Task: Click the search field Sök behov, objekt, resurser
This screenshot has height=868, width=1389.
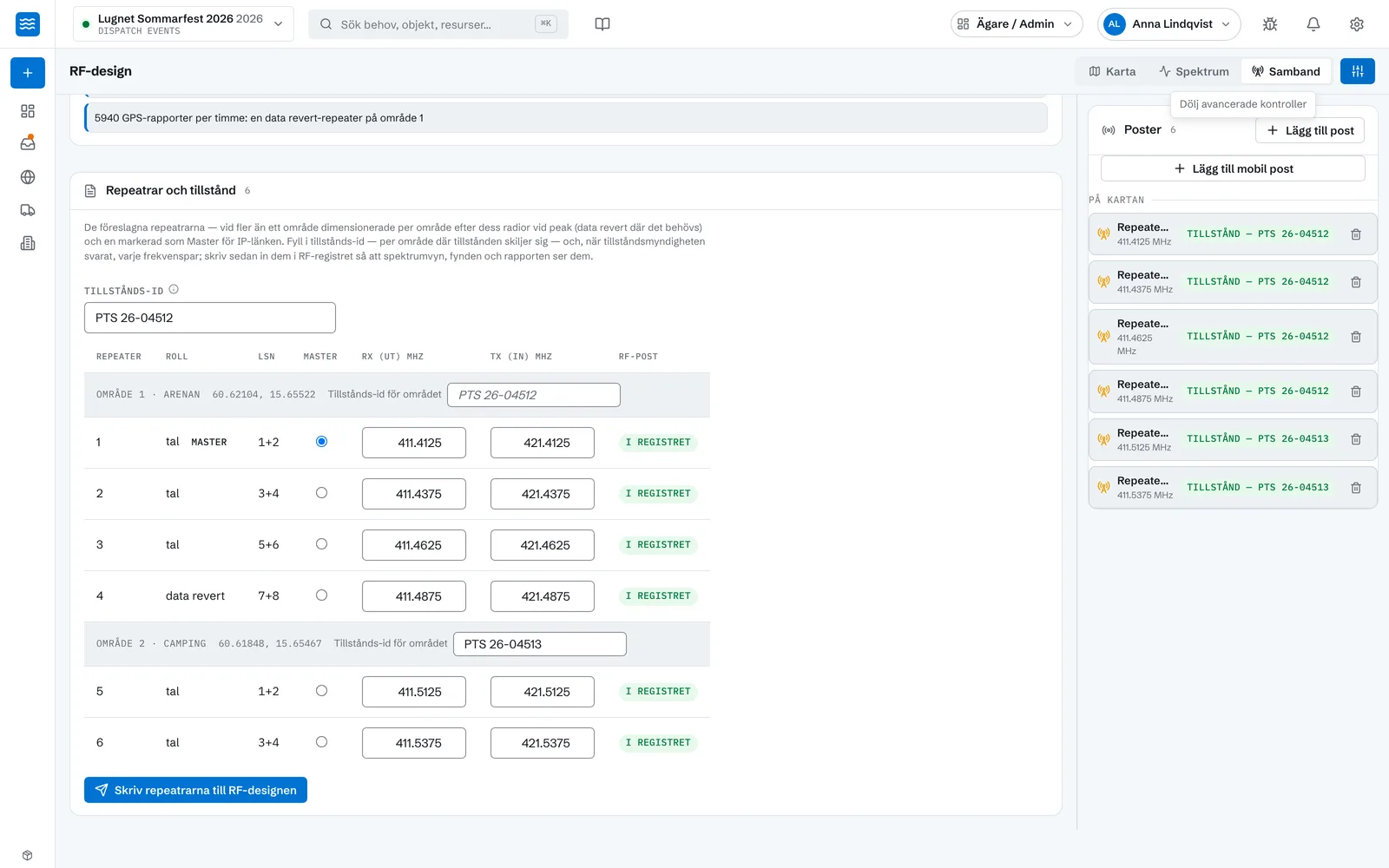Action: click(438, 24)
